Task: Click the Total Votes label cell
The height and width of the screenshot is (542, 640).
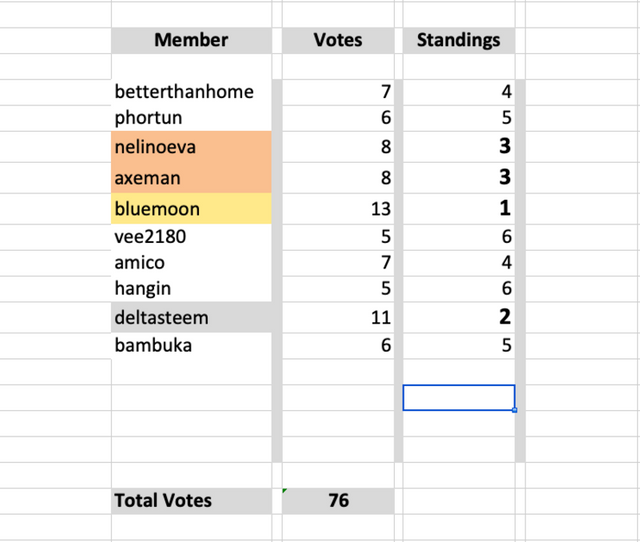Action: click(191, 501)
